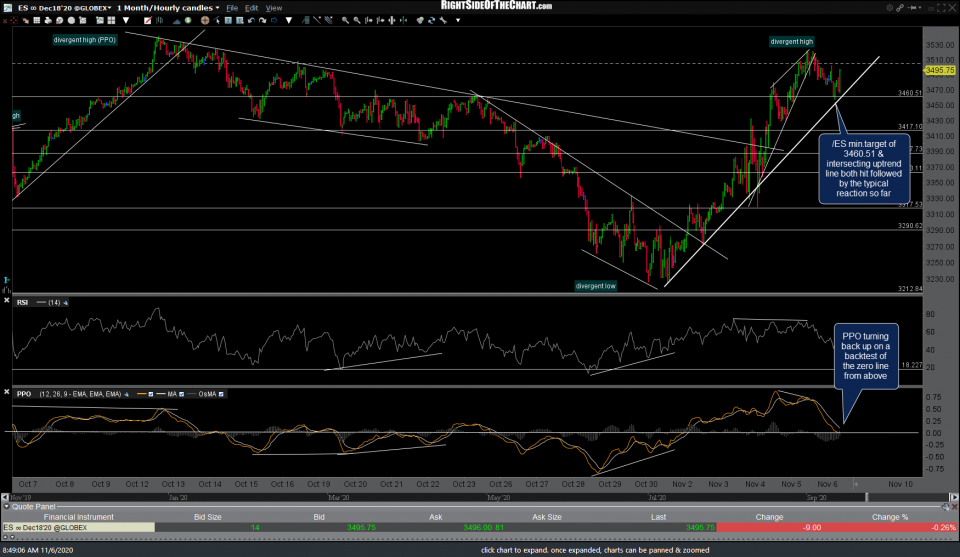Edit RSI study parameters icon
Image resolution: width=960 pixels, height=557 pixels.
(x=66, y=302)
